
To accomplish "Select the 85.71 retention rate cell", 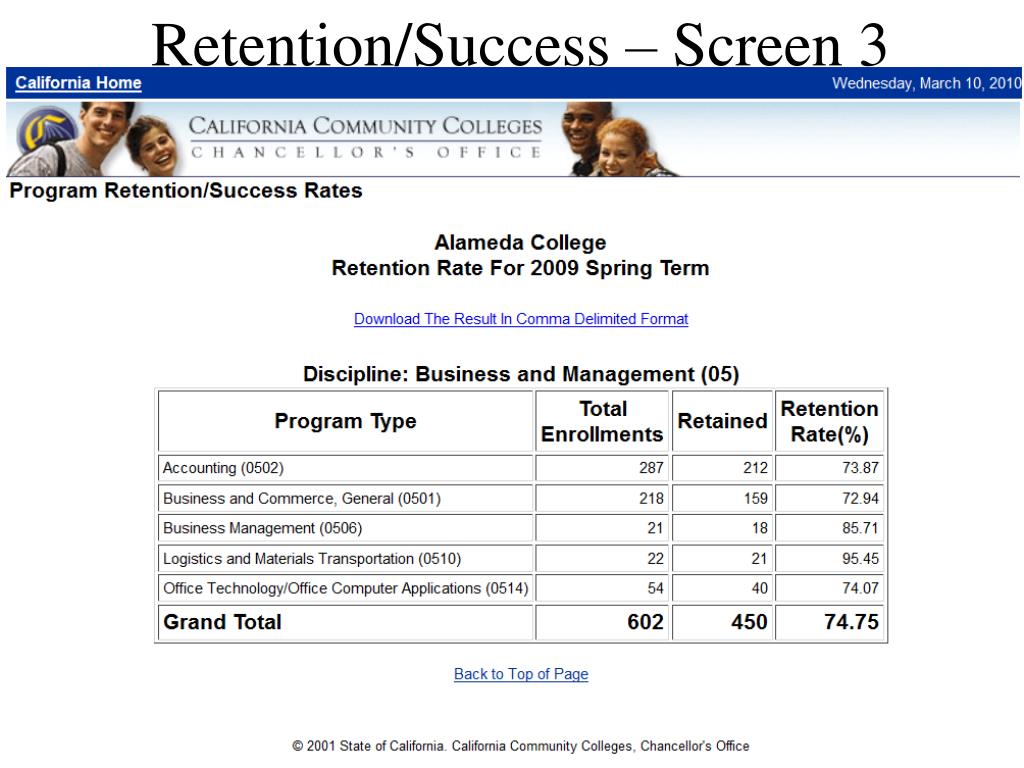I will (829, 528).
